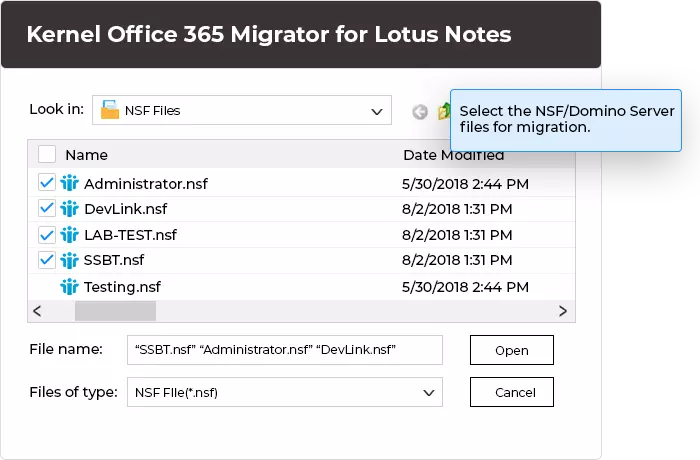Image resolution: width=700 pixels, height=460 pixels.
Task: Uncheck the DevLink.nsf checkbox
Action: point(46,208)
